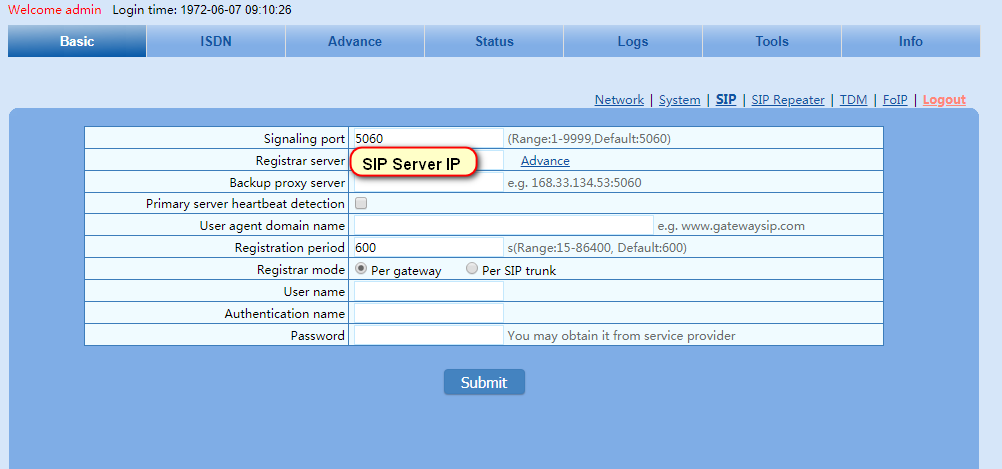Click the Logout link
The width and height of the screenshot is (1002, 469).
click(944, 100)
